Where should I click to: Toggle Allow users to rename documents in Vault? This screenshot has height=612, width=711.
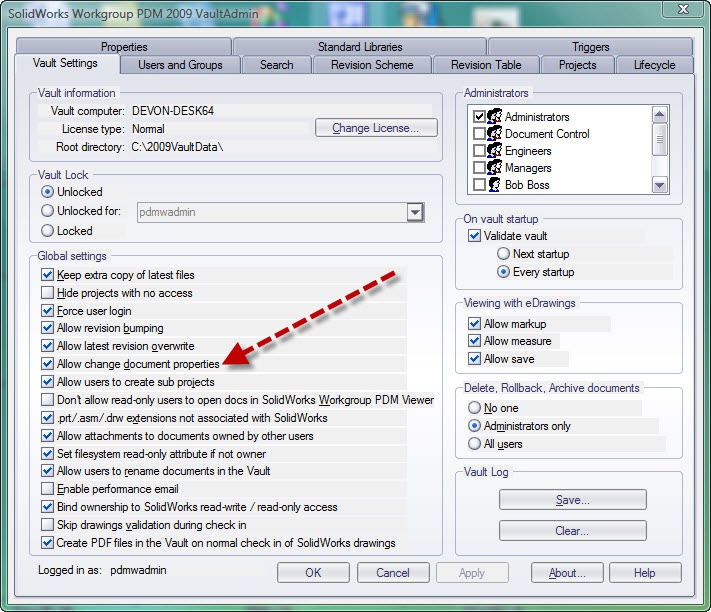coord(47,471)
